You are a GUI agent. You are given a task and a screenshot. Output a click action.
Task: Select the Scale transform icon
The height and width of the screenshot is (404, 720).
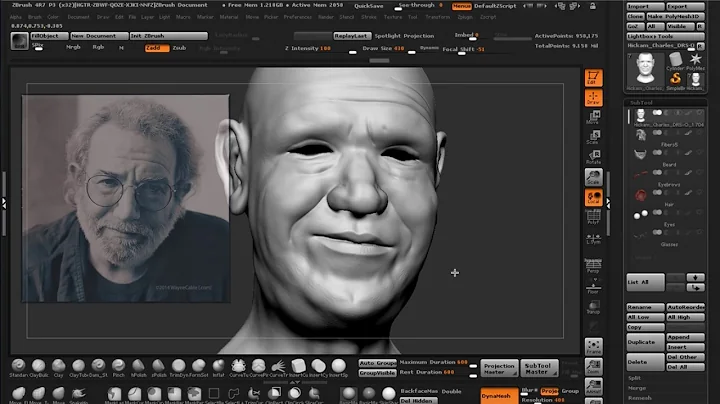(x=593, y=137)
